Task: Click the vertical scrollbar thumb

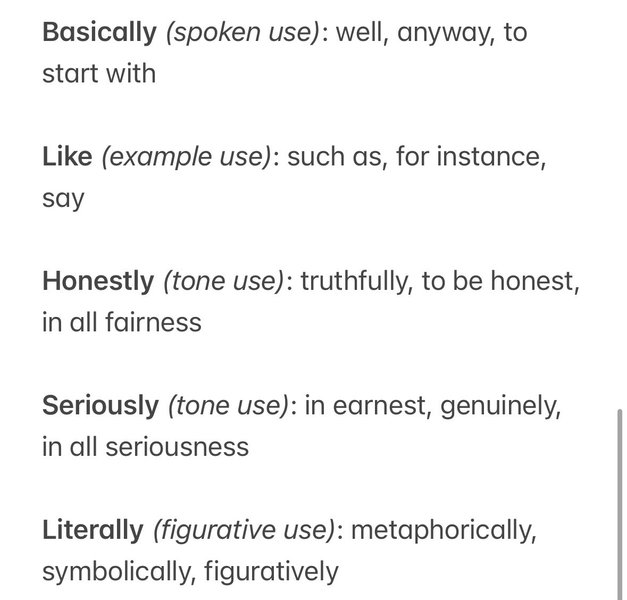Action: [x=620, y=500]
